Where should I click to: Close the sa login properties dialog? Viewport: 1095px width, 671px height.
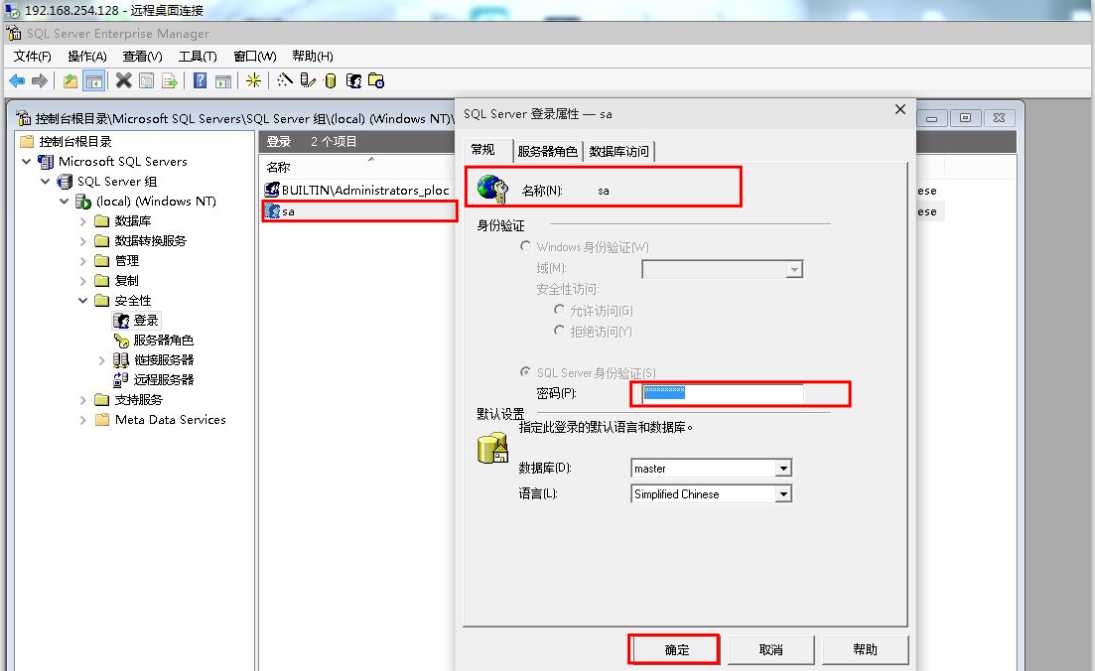tap(900, 109)
